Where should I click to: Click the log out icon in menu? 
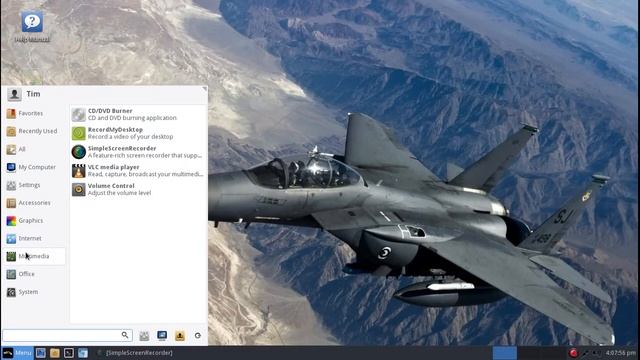pyautogui.click(x=198, y=336)
